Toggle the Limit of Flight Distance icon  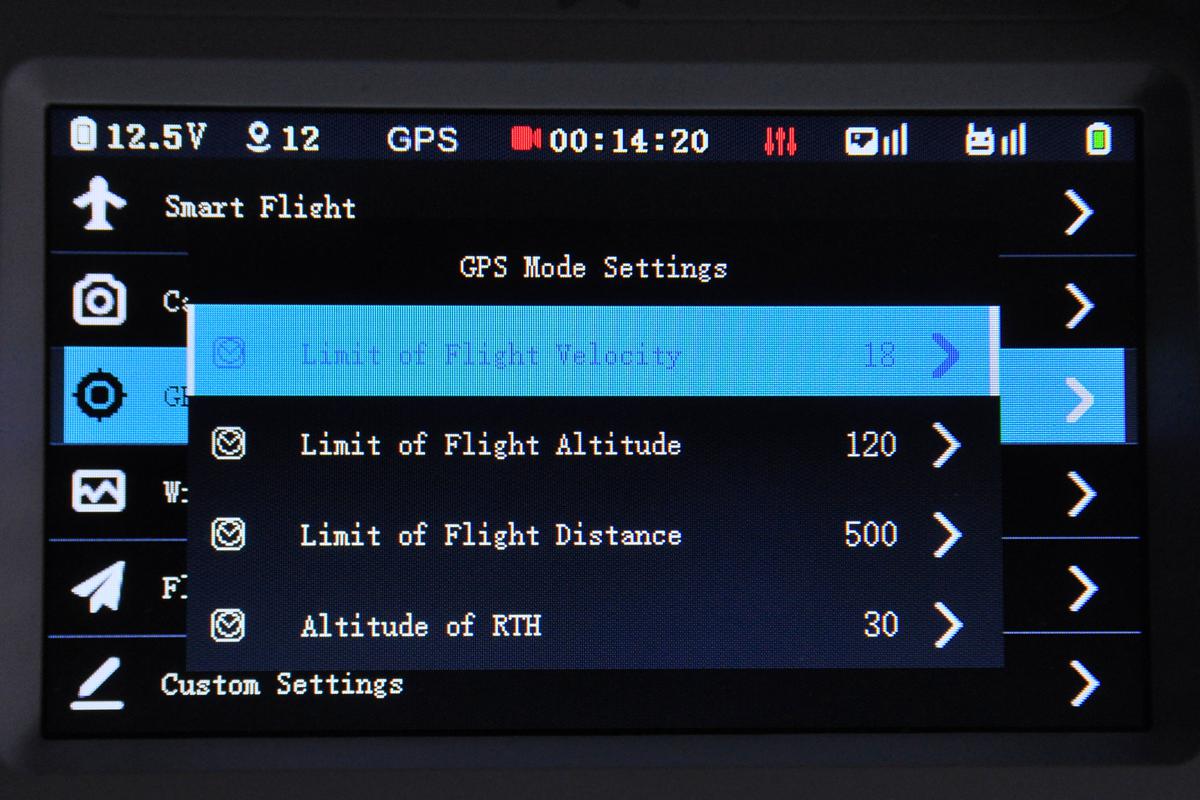[x=229, y=535]
